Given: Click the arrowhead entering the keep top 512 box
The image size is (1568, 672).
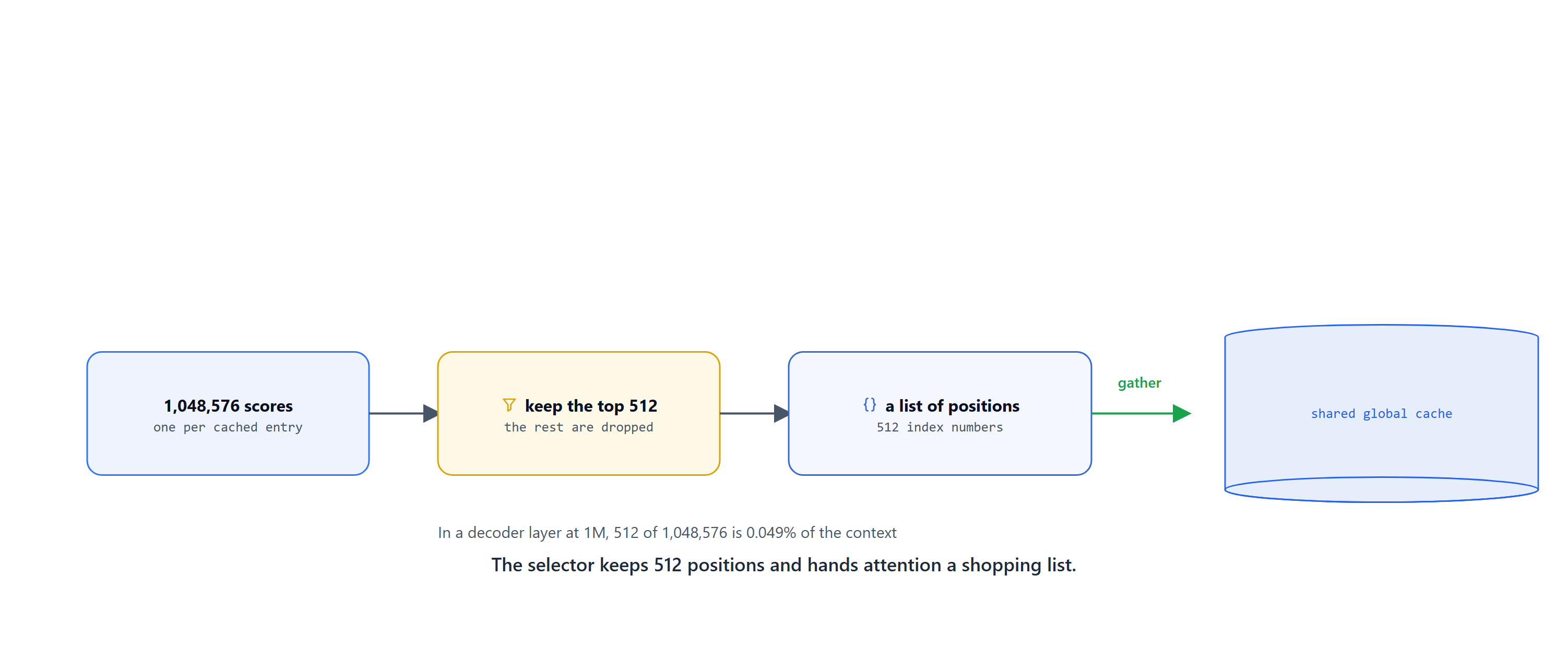Looking at the screenshot, I should 430,413.
